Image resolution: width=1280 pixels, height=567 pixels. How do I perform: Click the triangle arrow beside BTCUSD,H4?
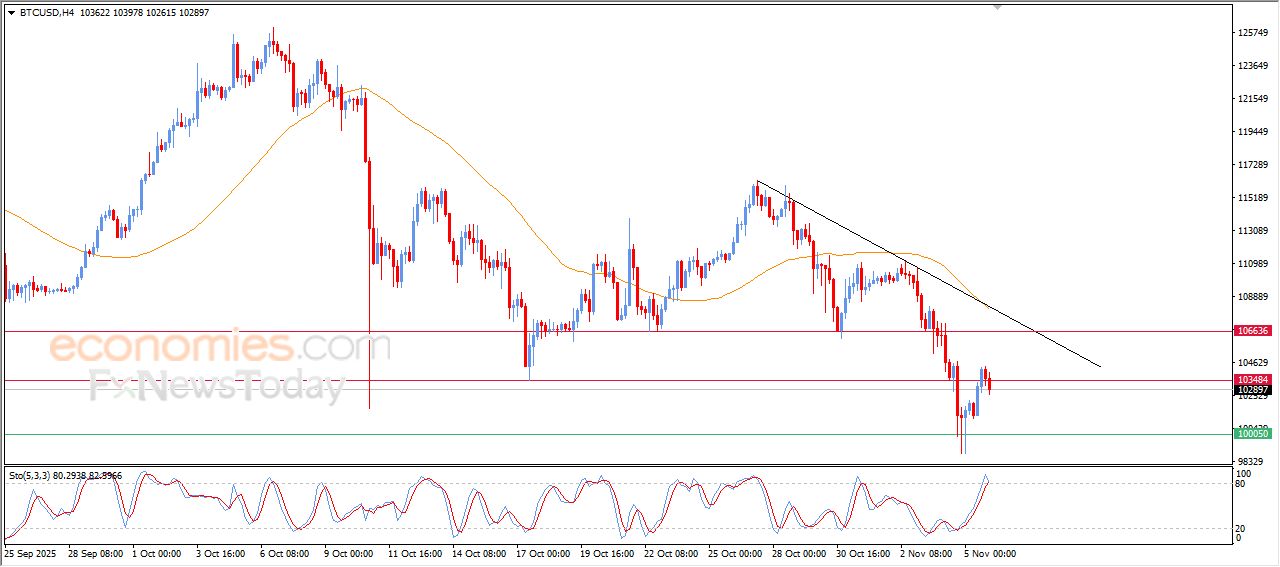coord(11,12)
